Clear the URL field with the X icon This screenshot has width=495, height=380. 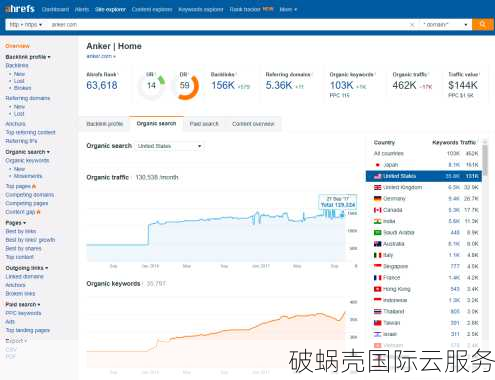(x=412, y=25)
